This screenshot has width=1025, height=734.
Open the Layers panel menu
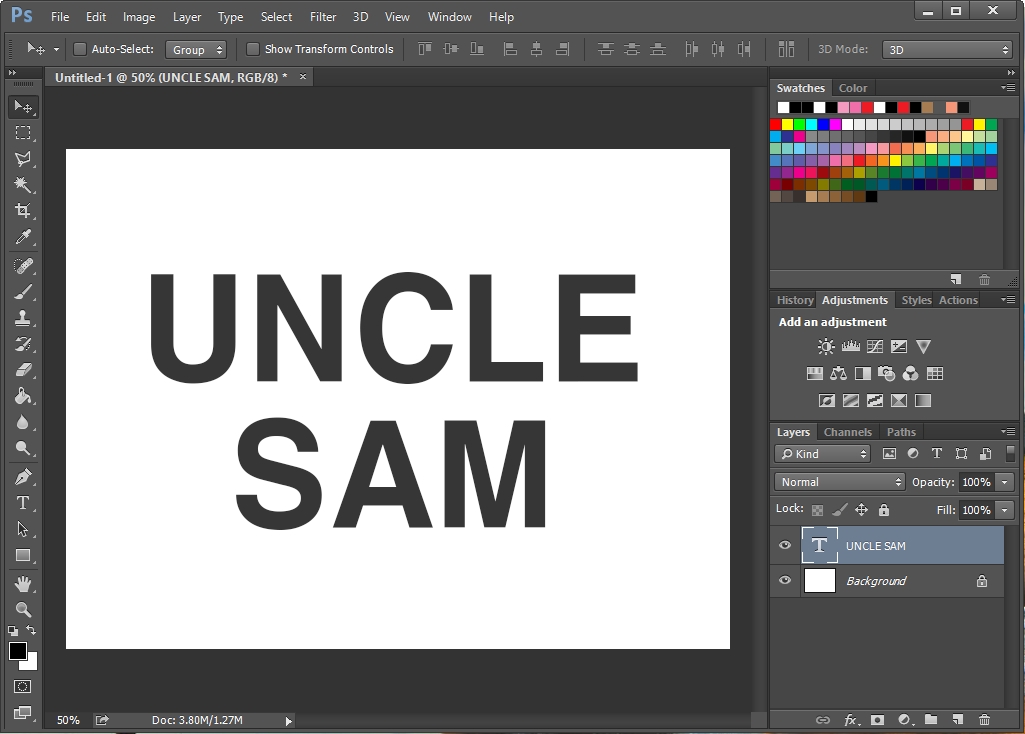(x=1007, y=431)
